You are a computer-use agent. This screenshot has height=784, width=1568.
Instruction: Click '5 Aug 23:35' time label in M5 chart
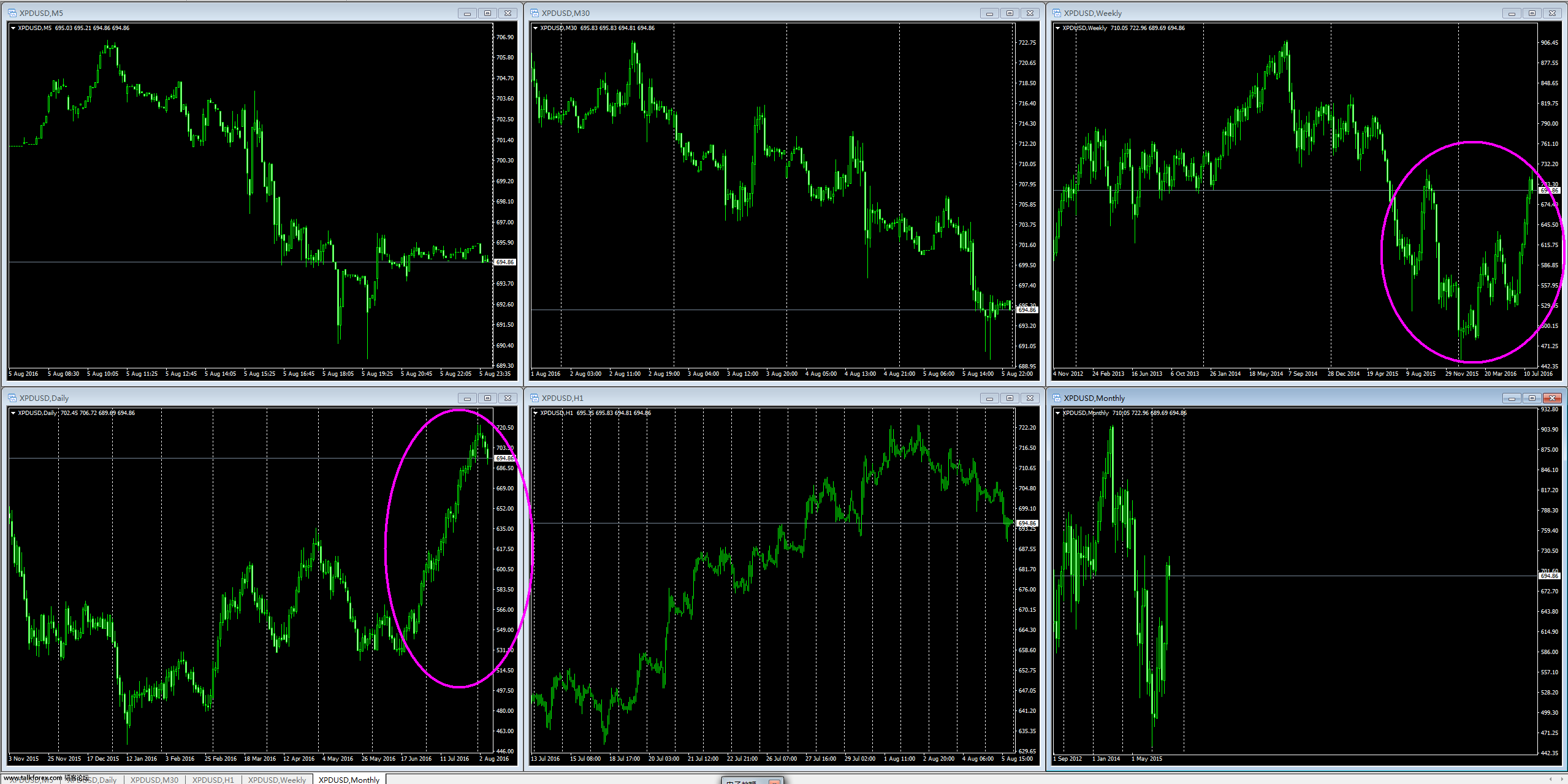pos(495,373)
